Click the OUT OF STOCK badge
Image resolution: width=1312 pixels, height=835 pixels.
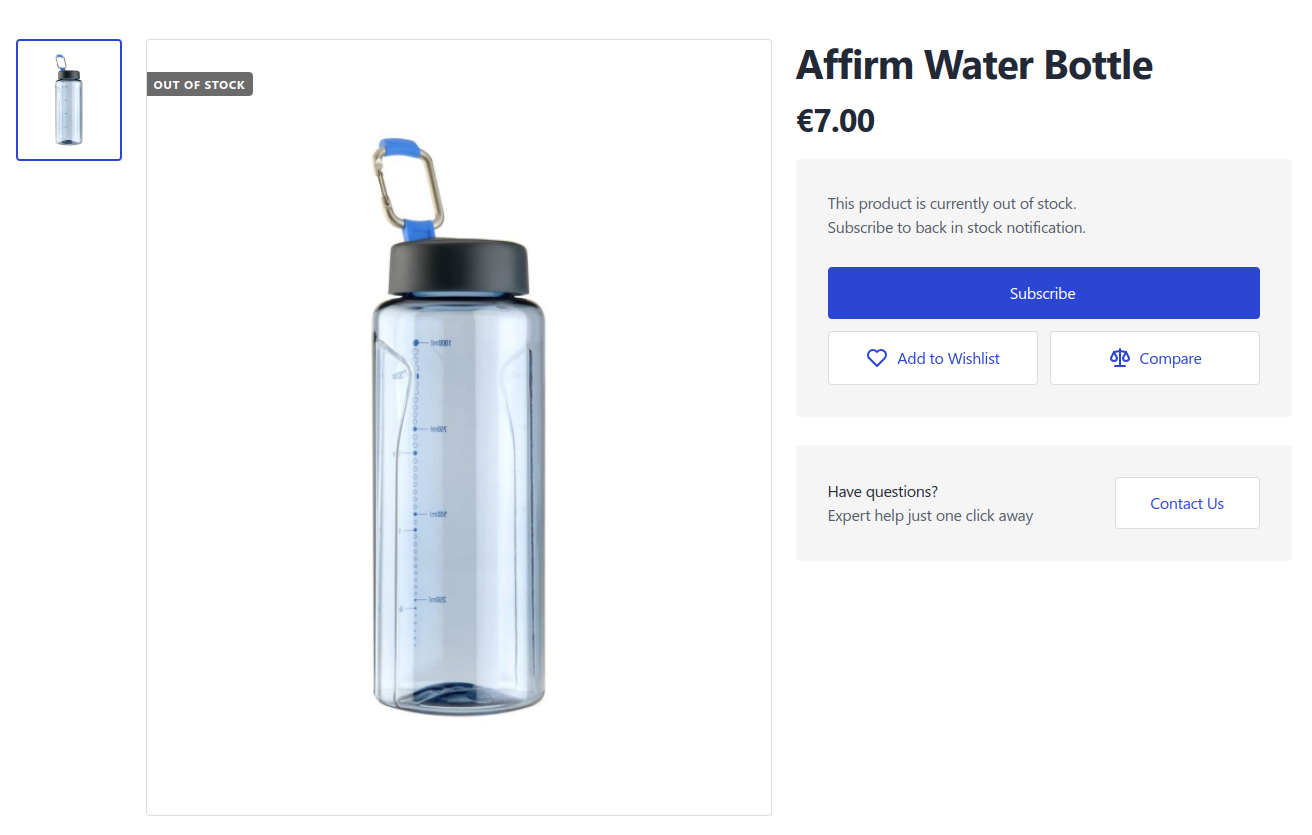(199, 84)
